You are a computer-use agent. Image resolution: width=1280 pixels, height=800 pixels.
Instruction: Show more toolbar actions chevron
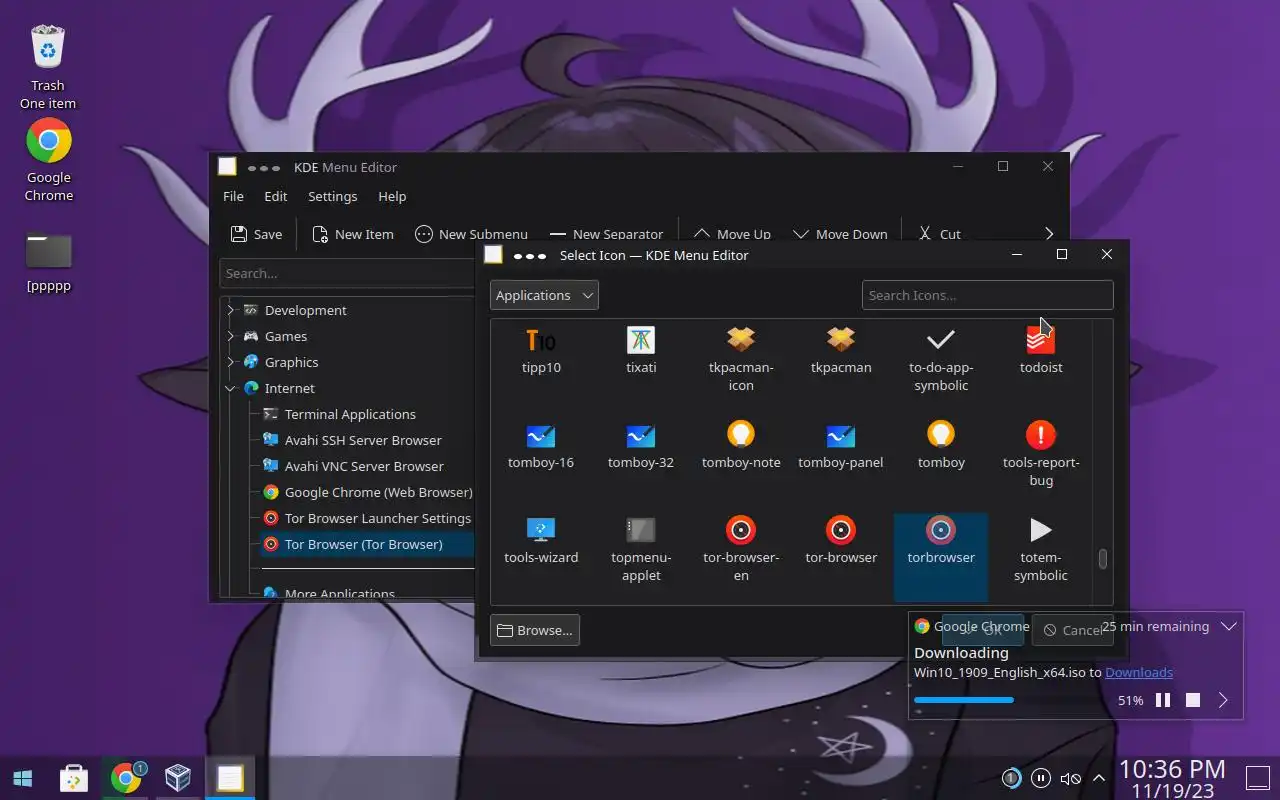[x=1049, y=234]
